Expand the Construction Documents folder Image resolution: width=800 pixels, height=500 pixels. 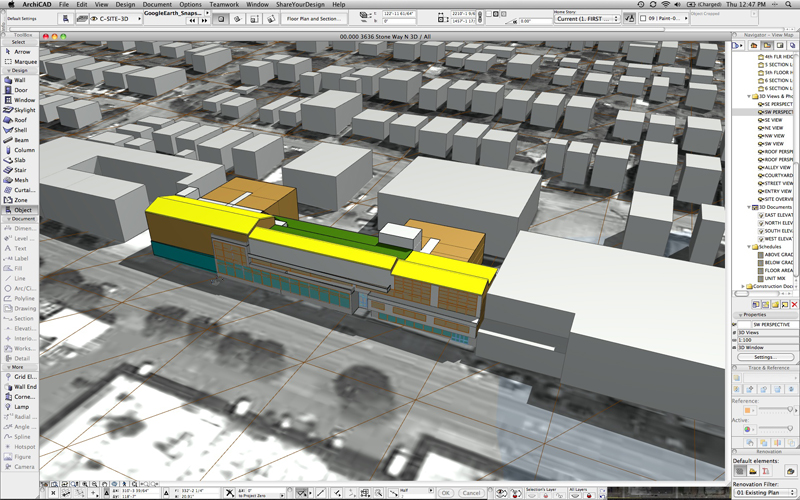tap(745, 286)
